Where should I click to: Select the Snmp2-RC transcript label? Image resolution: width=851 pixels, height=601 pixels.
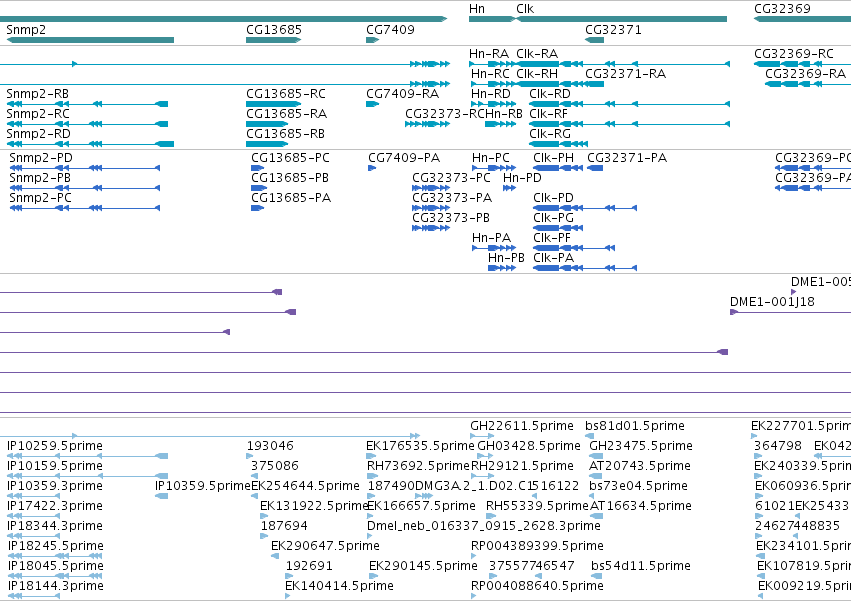click(38, 114)
